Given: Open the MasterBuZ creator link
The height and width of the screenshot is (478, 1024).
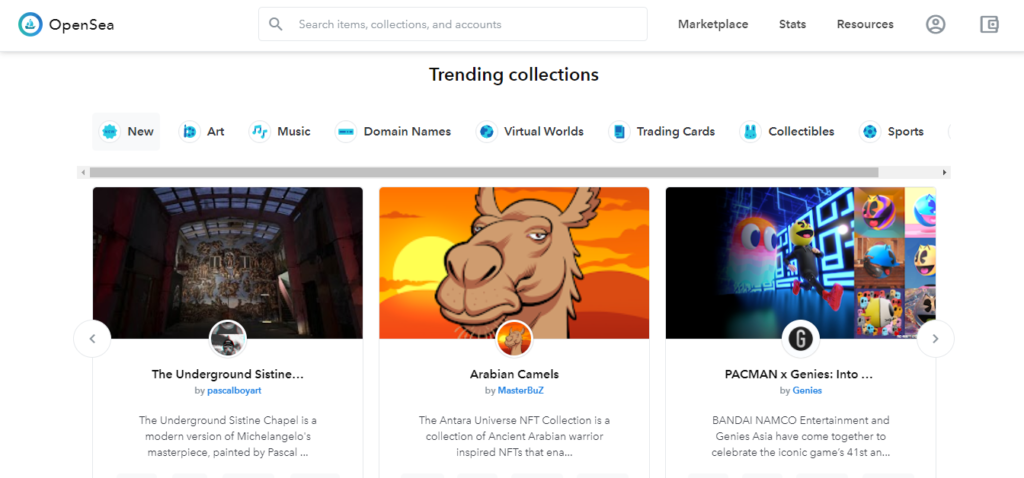Looking at the screenshot, I should pyautogui.click(x=520, y=390).
